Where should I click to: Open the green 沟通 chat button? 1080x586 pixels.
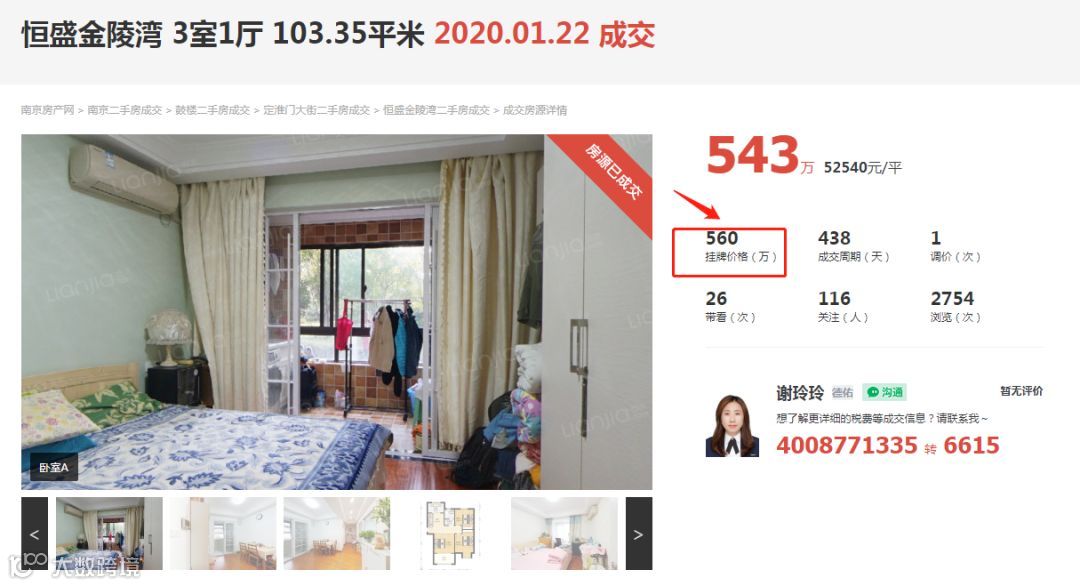coord(884,392)
